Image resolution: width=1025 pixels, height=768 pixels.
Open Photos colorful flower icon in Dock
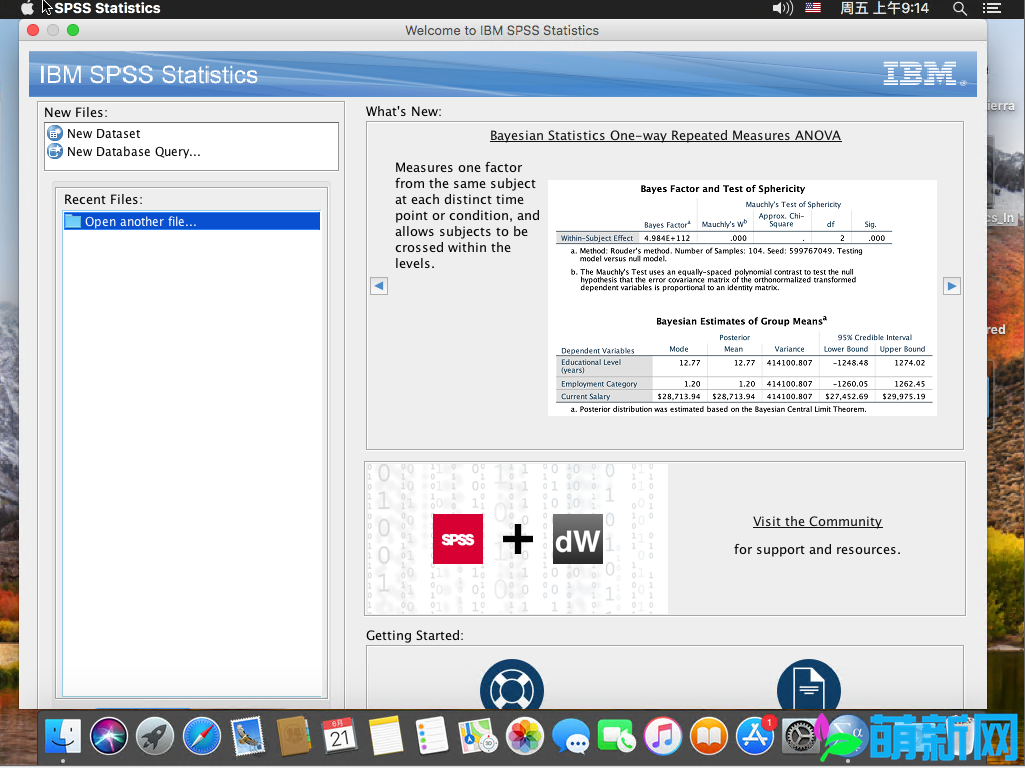point(524,736)
